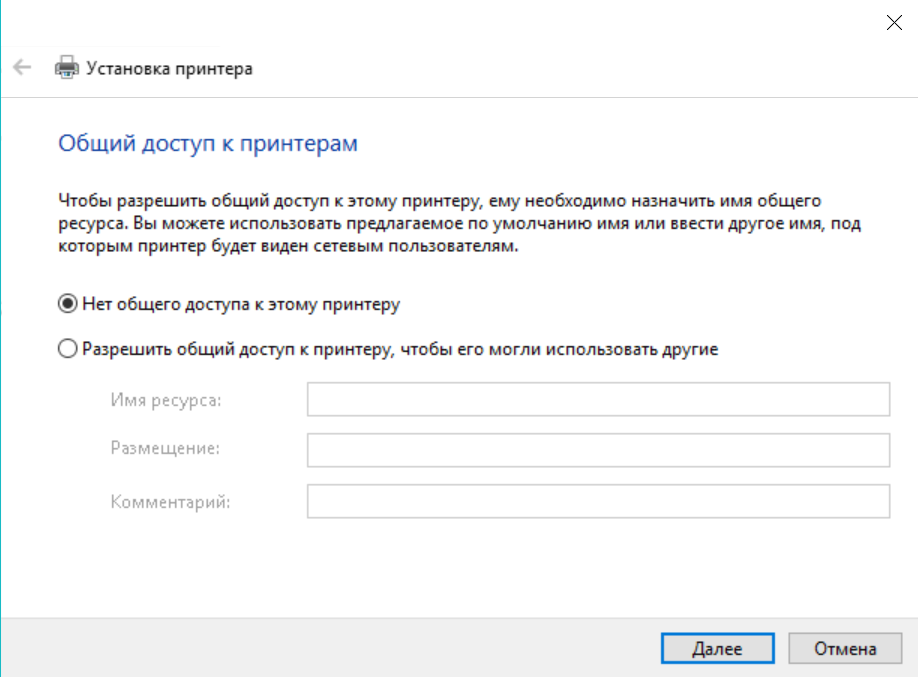The width and height of the screenshot is (918, 677).
Task: Click the Установка принтера window title
Action: tap(170, 68)
